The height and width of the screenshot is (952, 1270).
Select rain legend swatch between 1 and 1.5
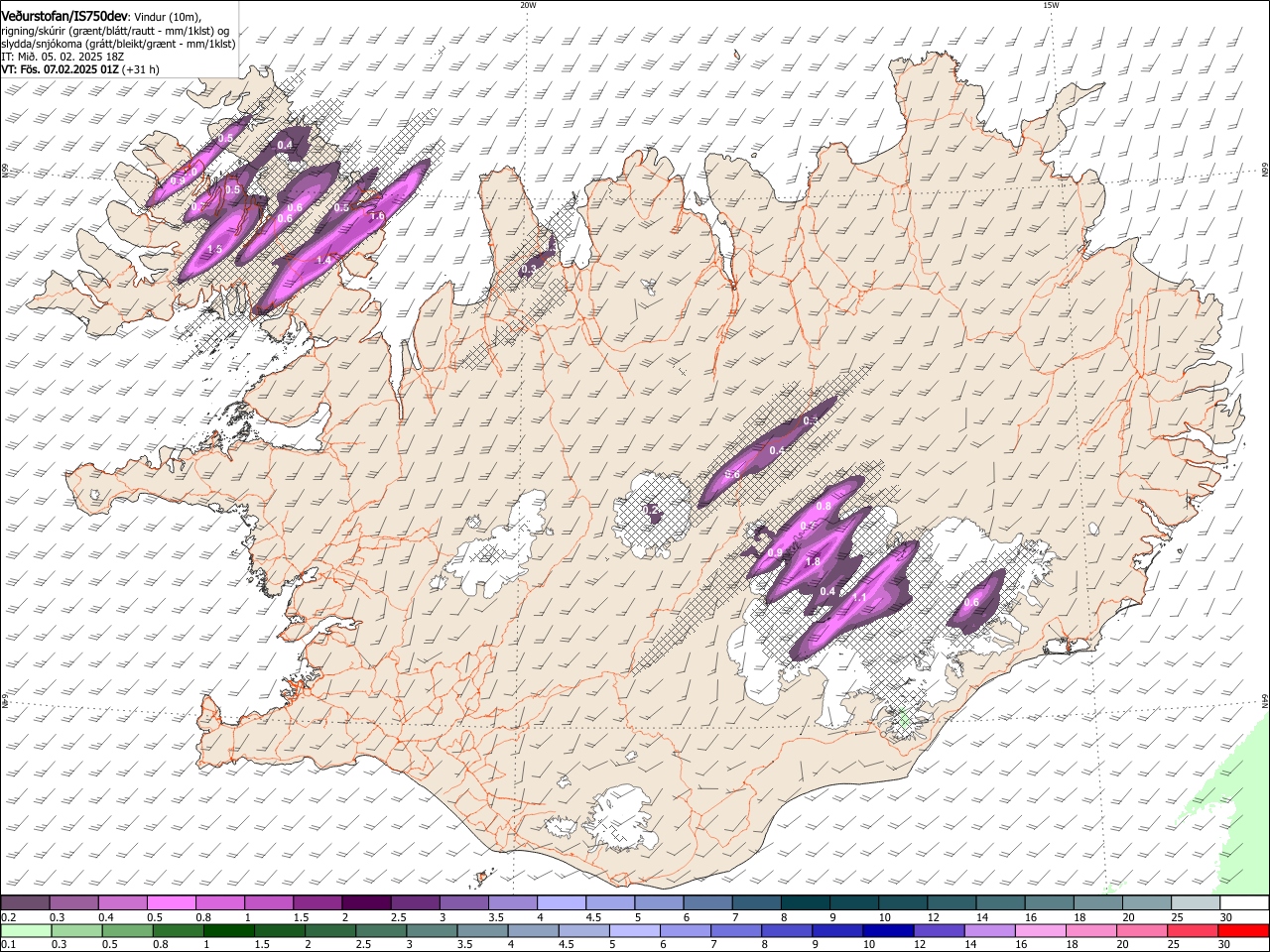tap(228, 930)
